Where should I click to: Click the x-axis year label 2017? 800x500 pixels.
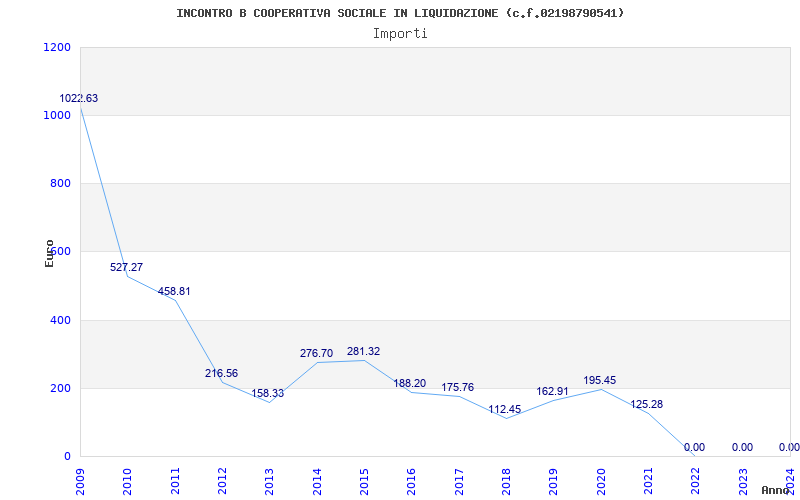459,481
